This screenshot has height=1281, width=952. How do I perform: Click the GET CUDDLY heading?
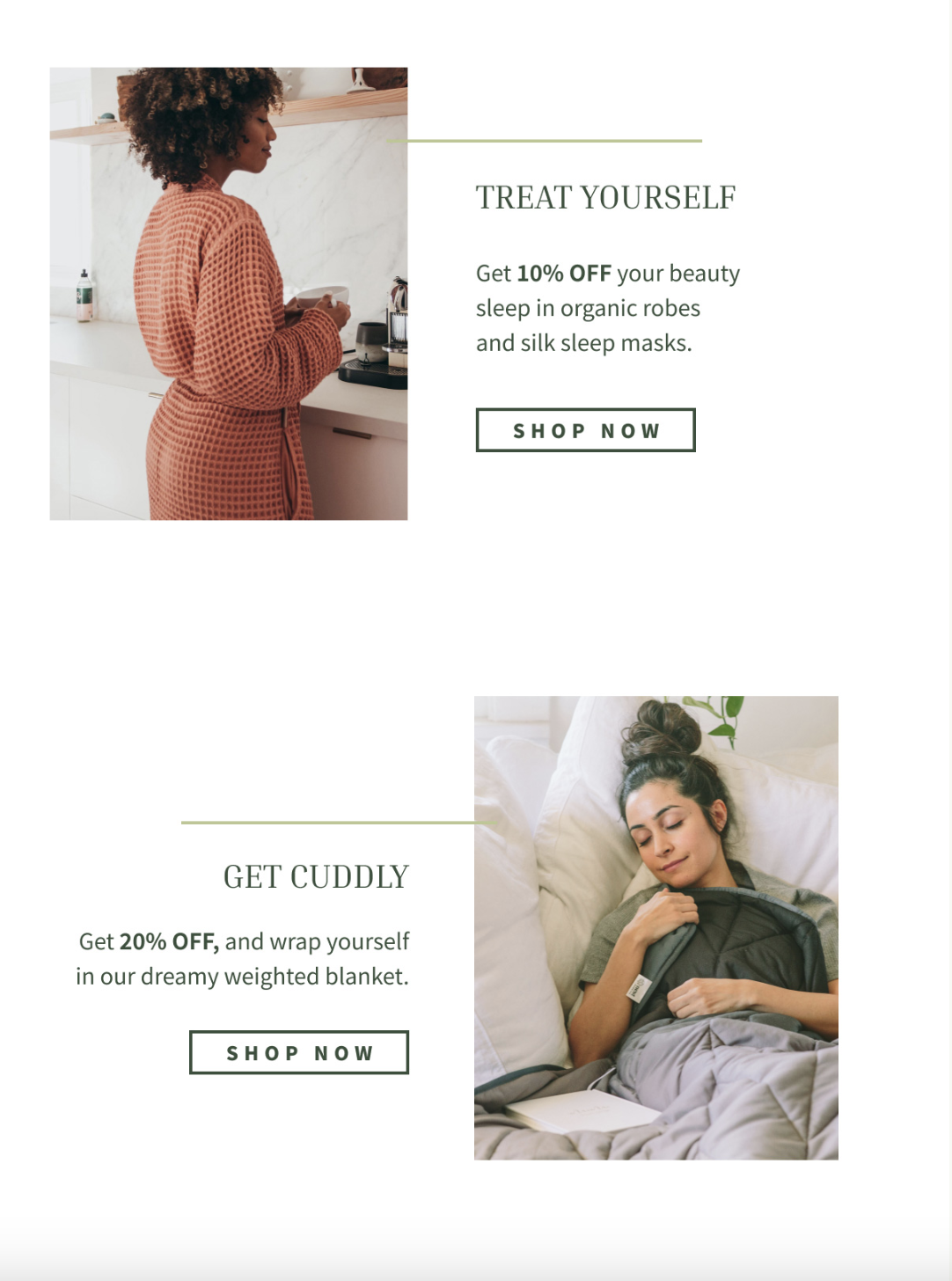[316, 877]
